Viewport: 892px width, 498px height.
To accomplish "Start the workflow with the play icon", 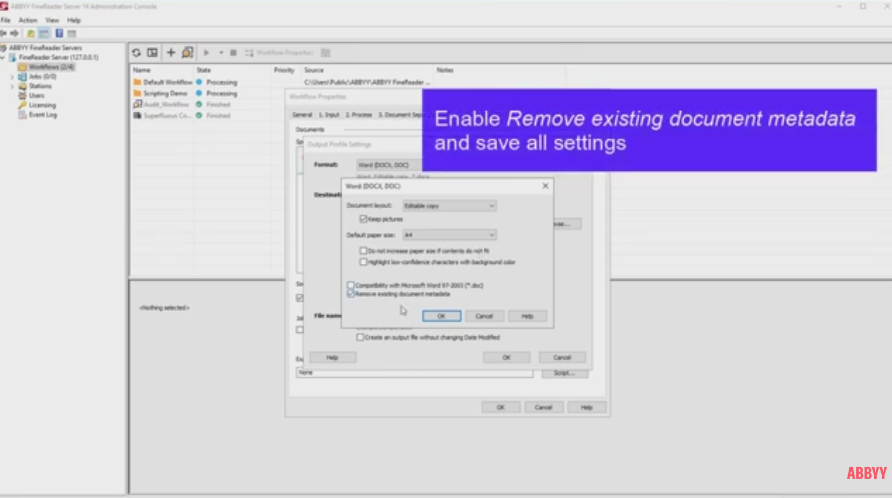I will point(207,53).
